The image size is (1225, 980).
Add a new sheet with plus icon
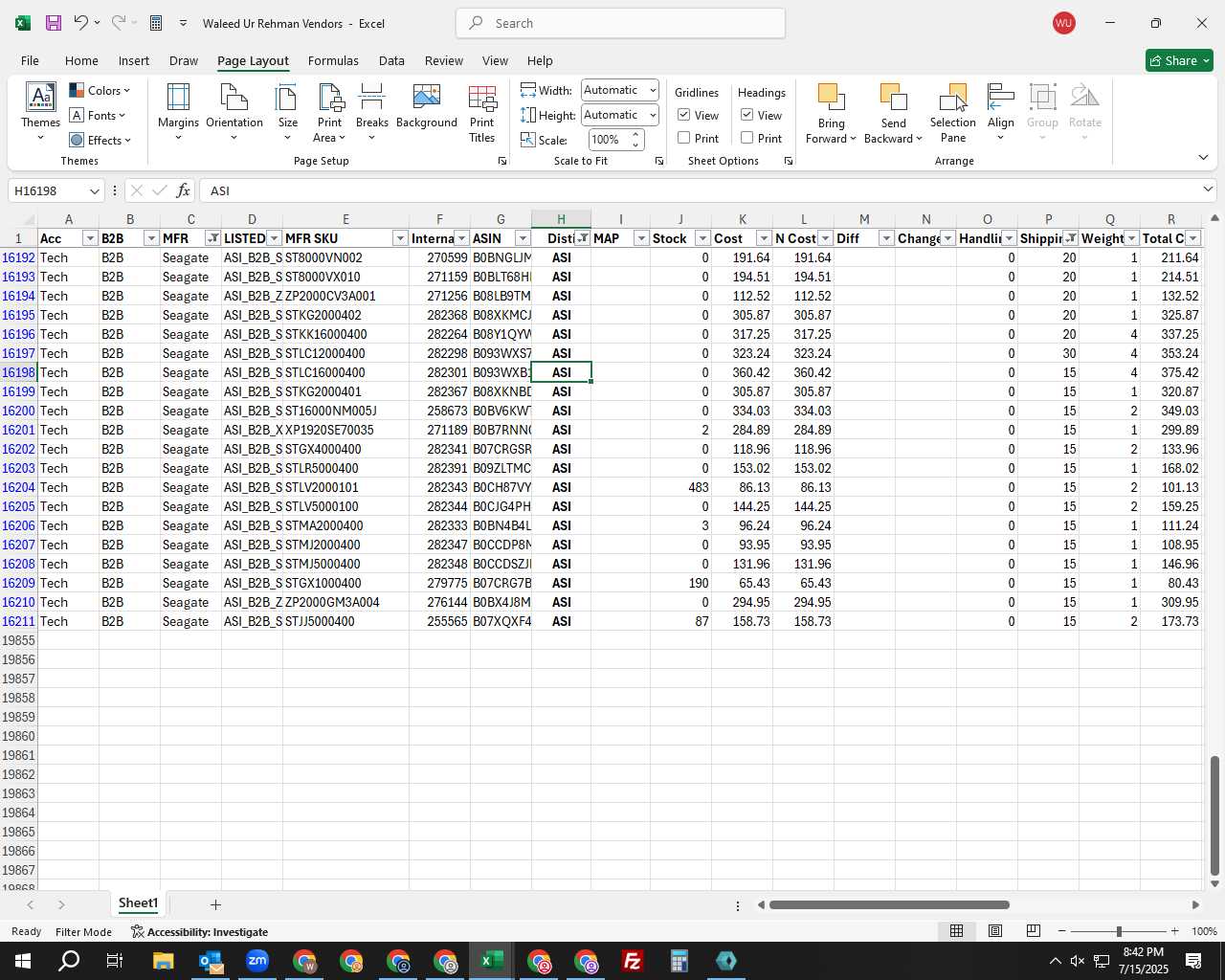(215, 904)
